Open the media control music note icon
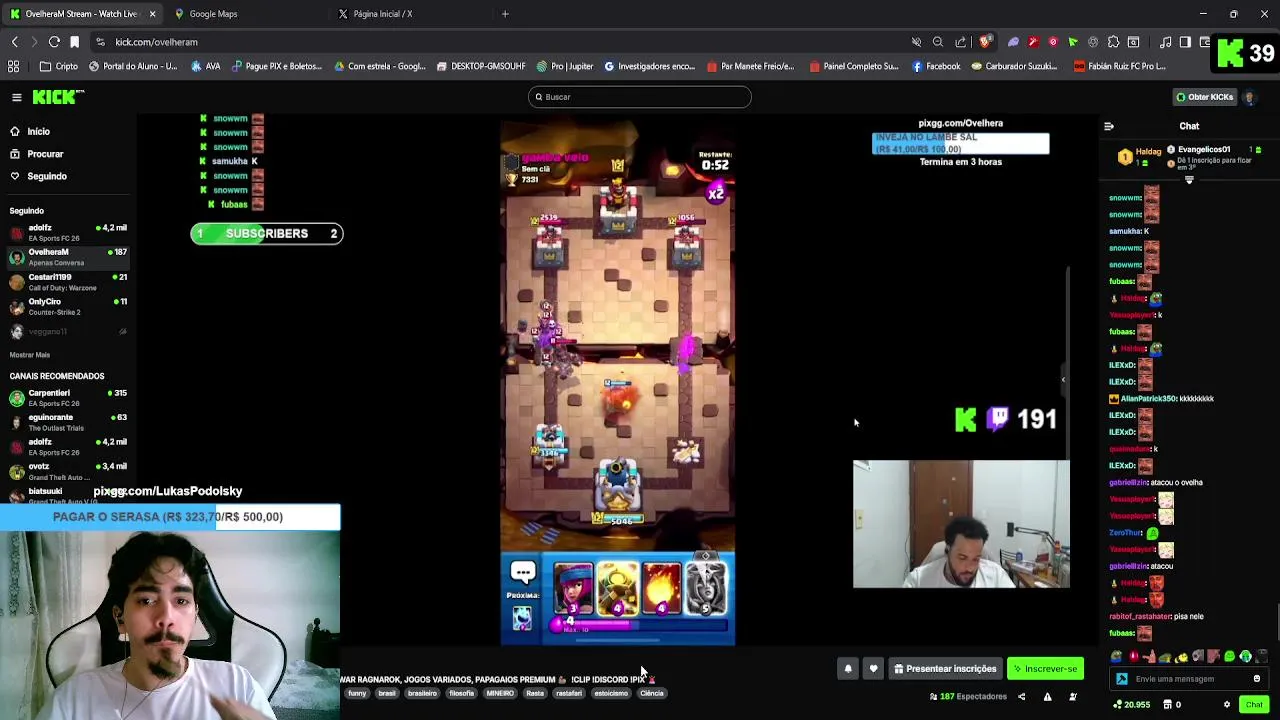The image size is (1280, 720). tap(1165, 42)
